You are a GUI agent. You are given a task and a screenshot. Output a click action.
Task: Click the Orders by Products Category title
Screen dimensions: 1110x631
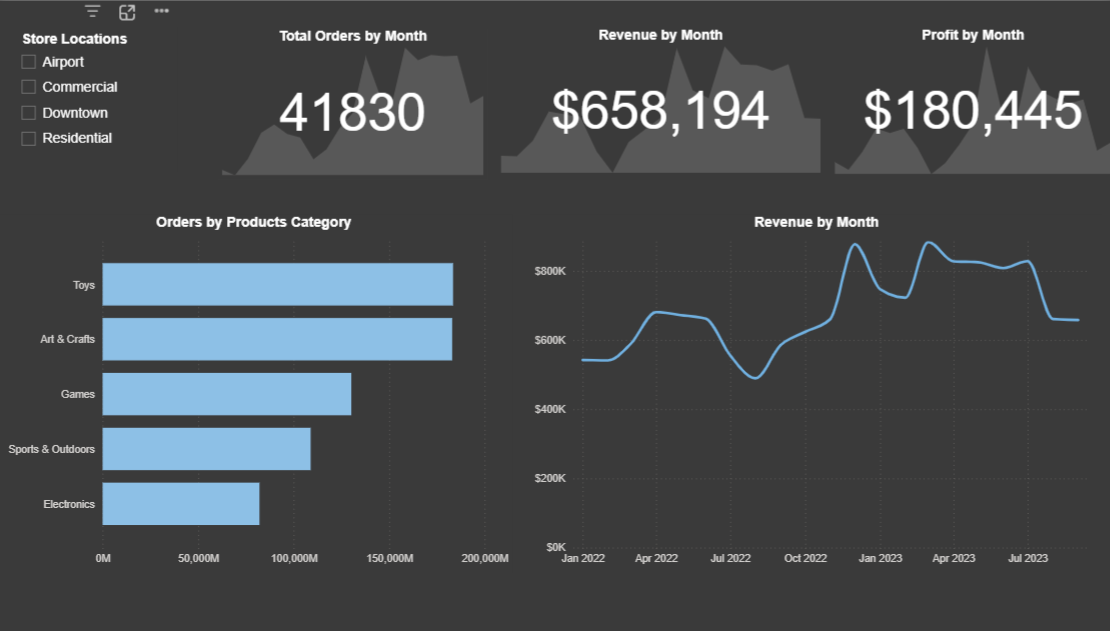253,222
